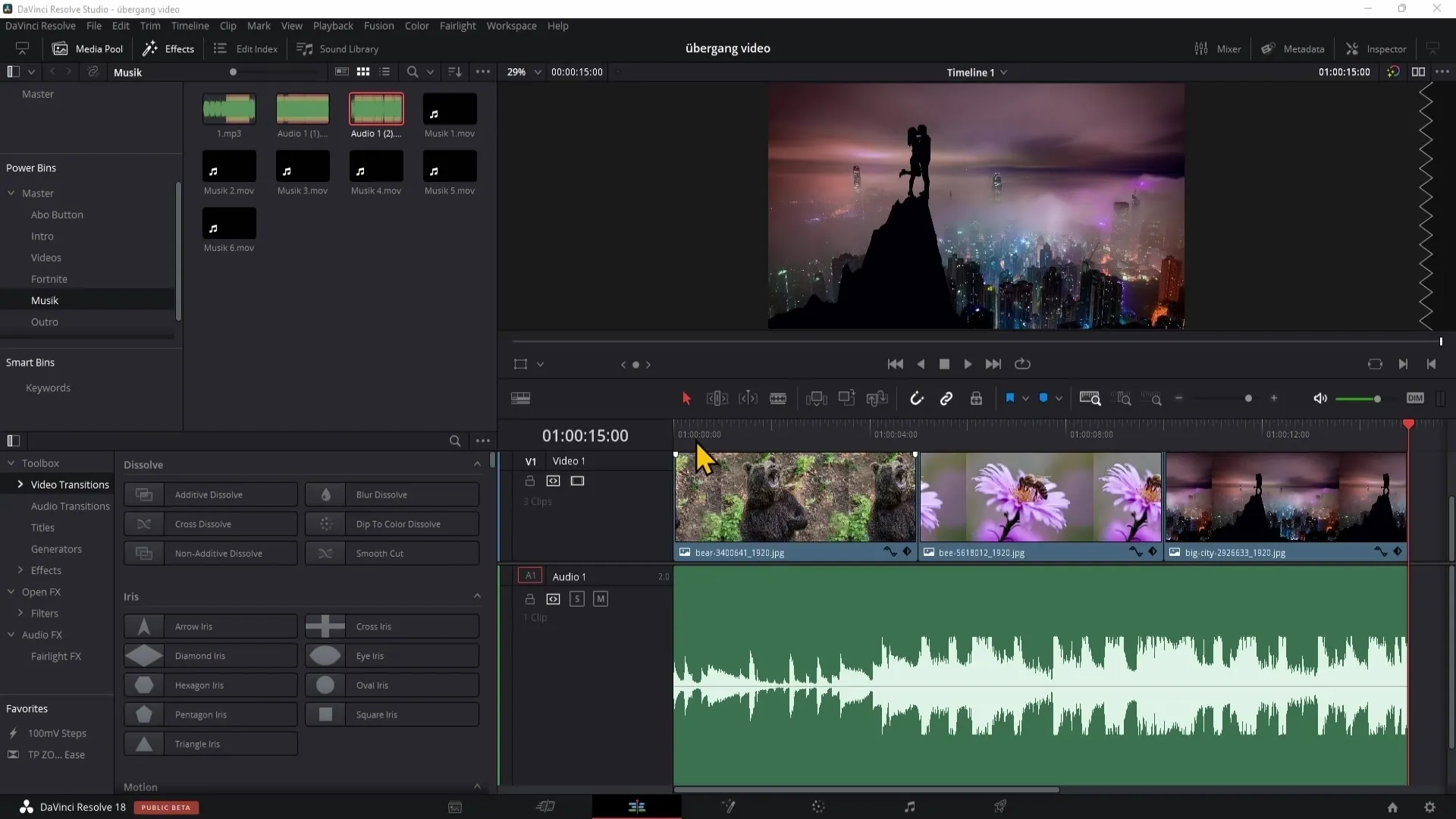The image size is (1456, 819).
Task: Open the Fusion menu
Action: [x=379, y=25]
